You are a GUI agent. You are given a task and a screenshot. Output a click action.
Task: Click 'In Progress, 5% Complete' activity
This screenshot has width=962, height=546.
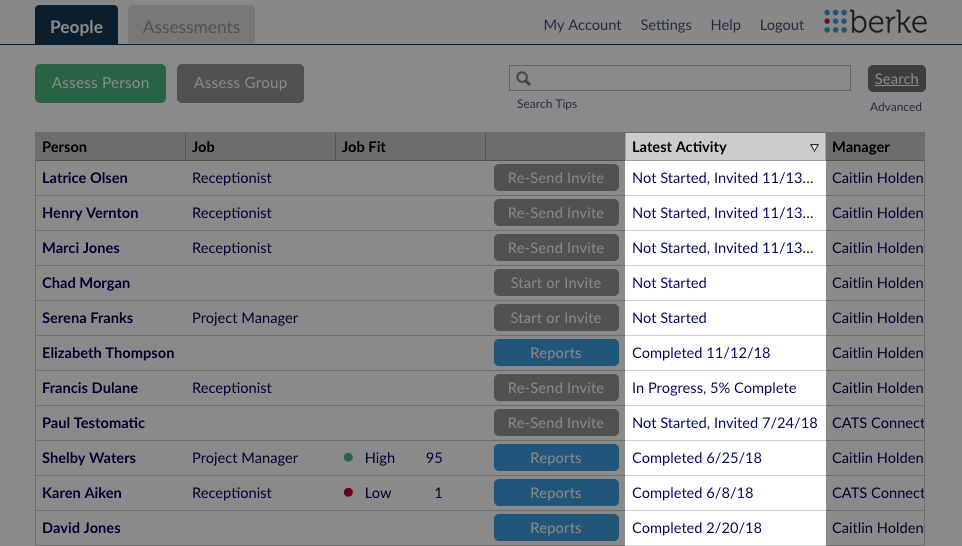coord(714,388)
